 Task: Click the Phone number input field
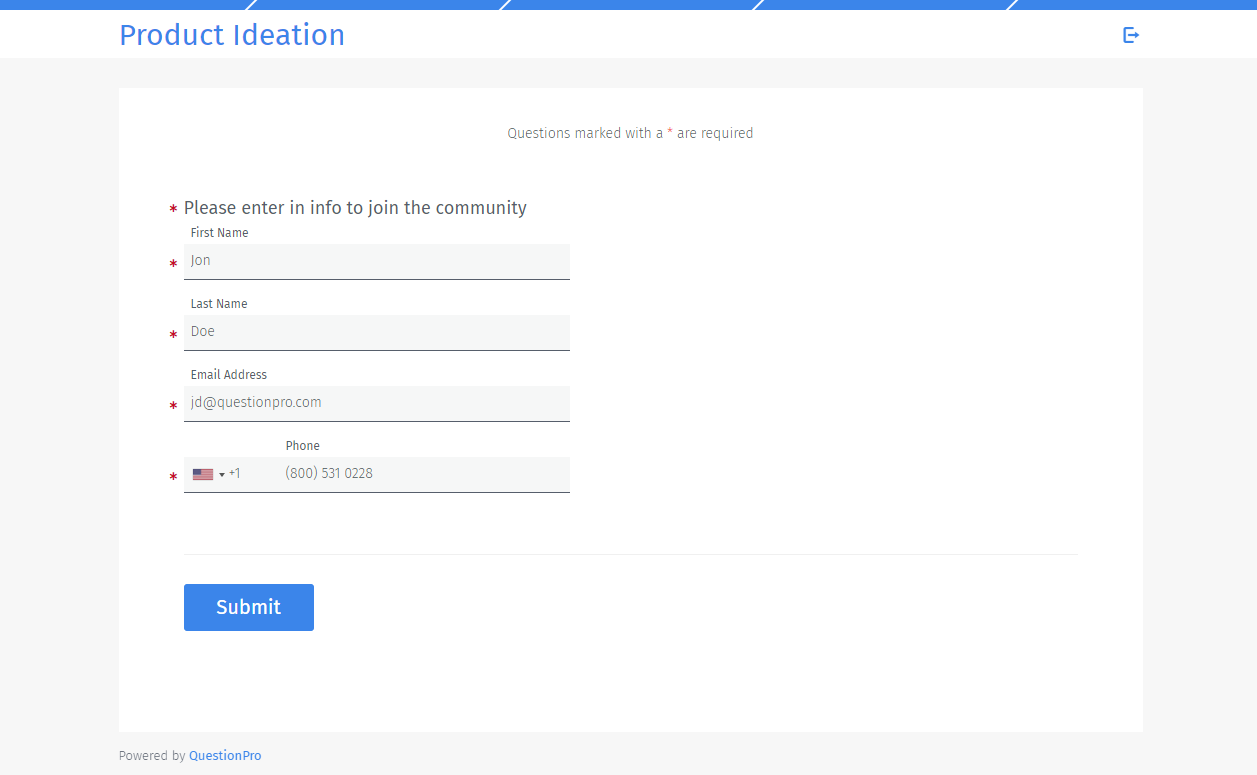pyautogui.click(x=424, y=474)
